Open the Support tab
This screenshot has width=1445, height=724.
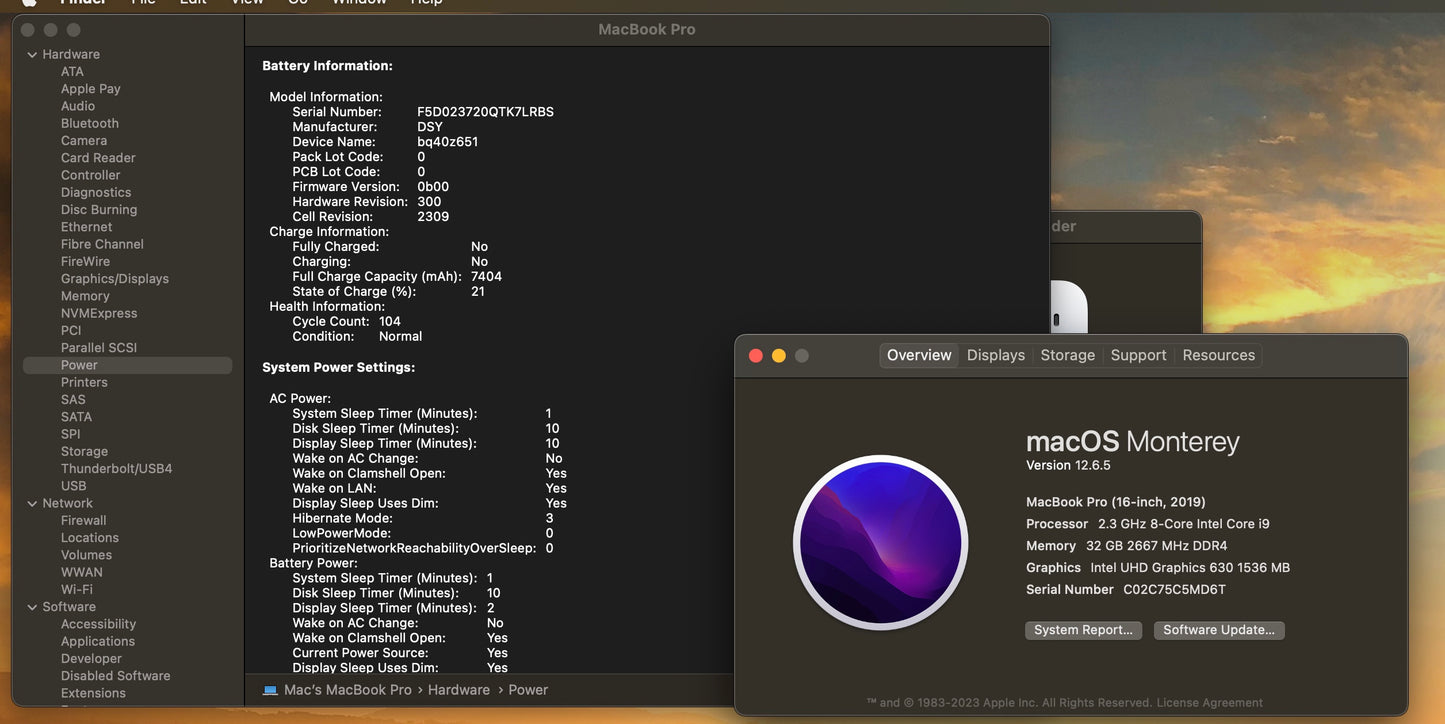click(x=1138, y=354)
